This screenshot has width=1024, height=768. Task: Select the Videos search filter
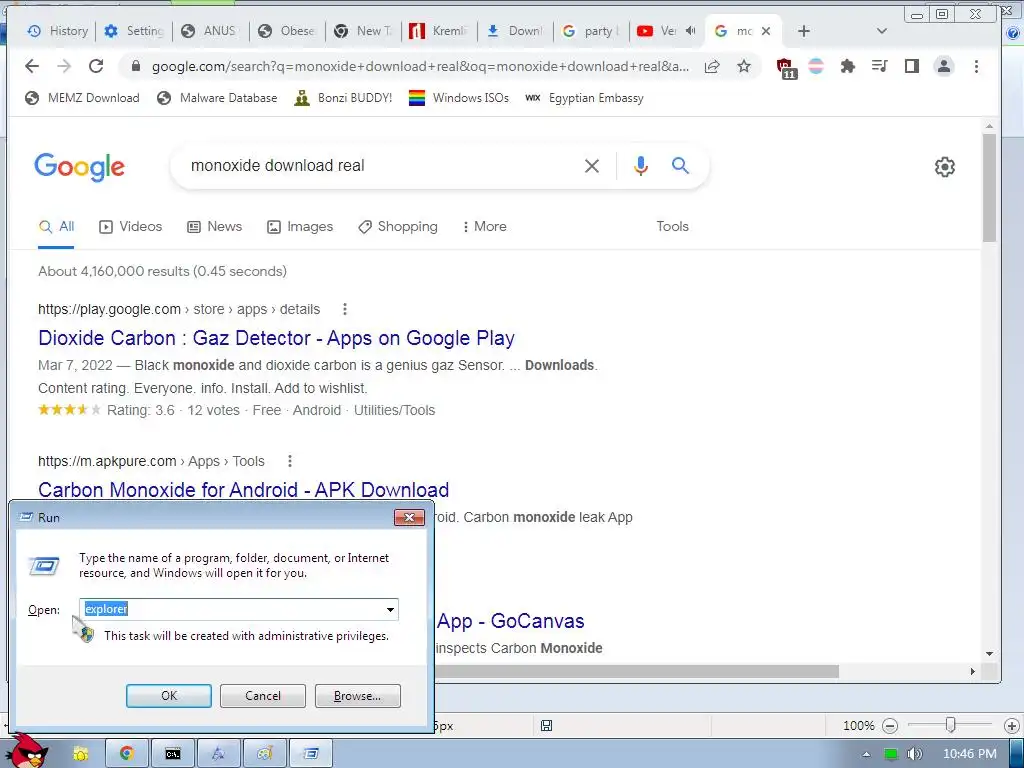click(131, 227)
